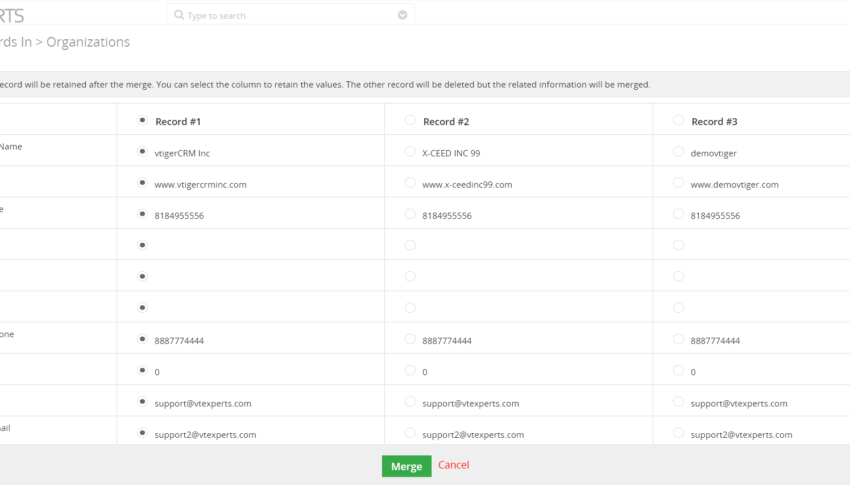Image resolution: width=850 pixels, height=485 pixels.
Task: Select Record #1 8887774444 radio
Action: [142, 339]
